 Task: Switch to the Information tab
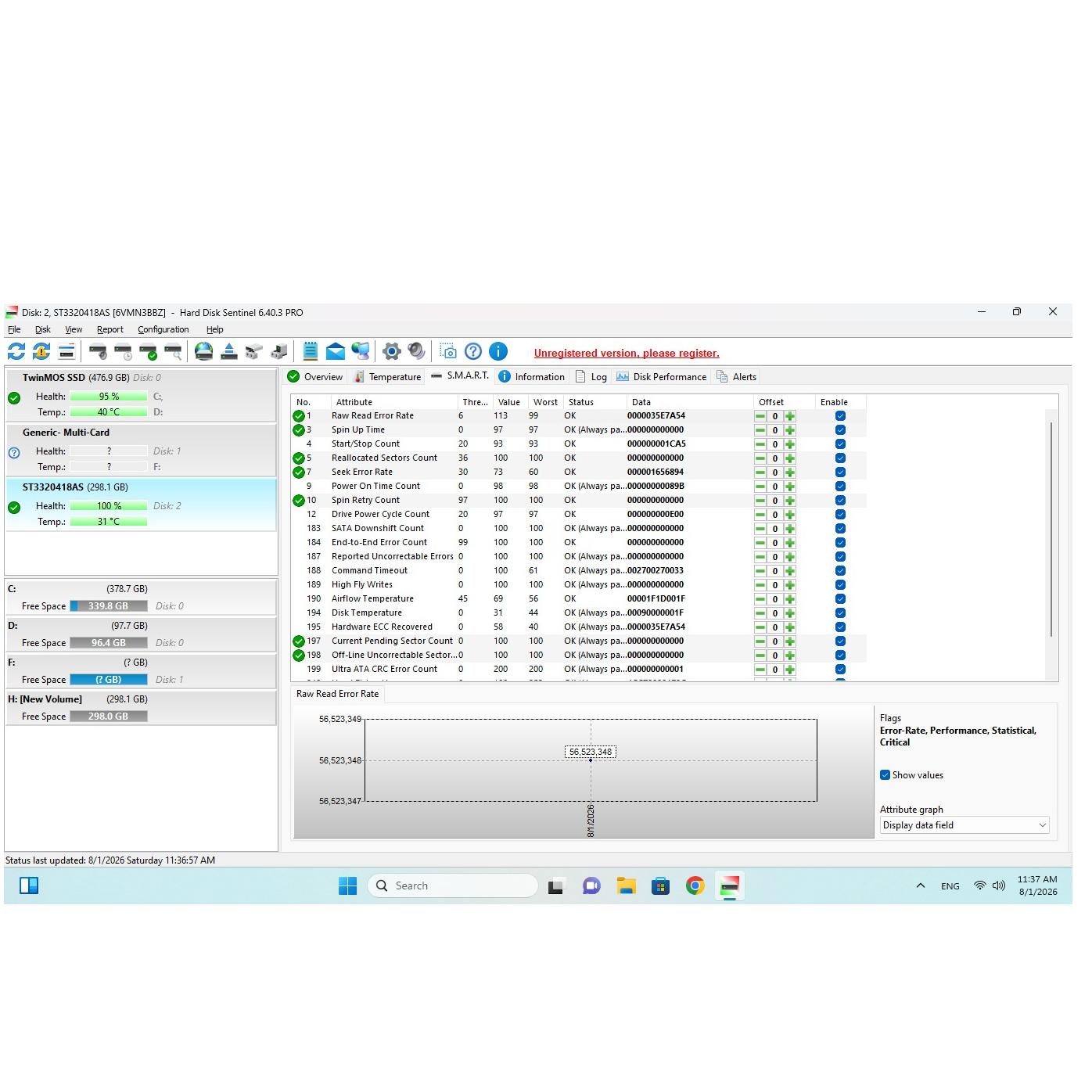coord(531,377)
